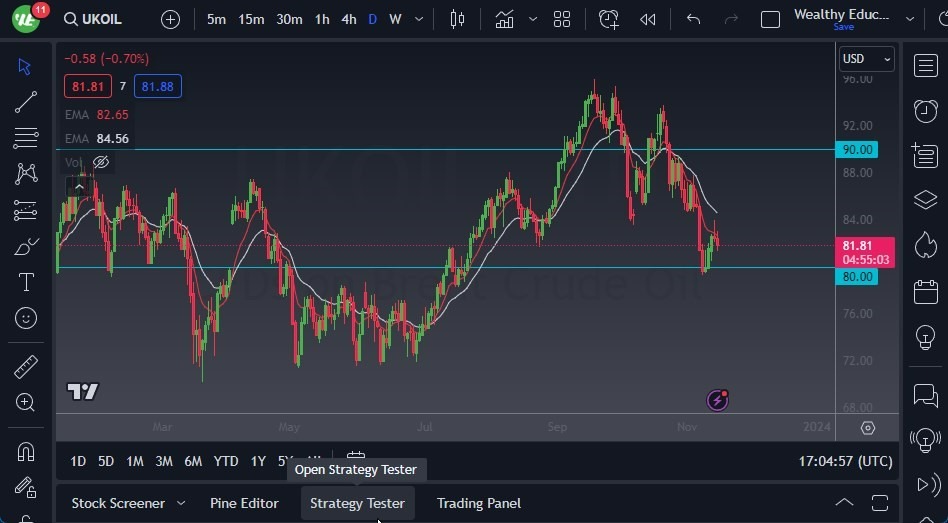Open the Fibonacci retracement tools
The image size is (948, 523).
(26, 137)
